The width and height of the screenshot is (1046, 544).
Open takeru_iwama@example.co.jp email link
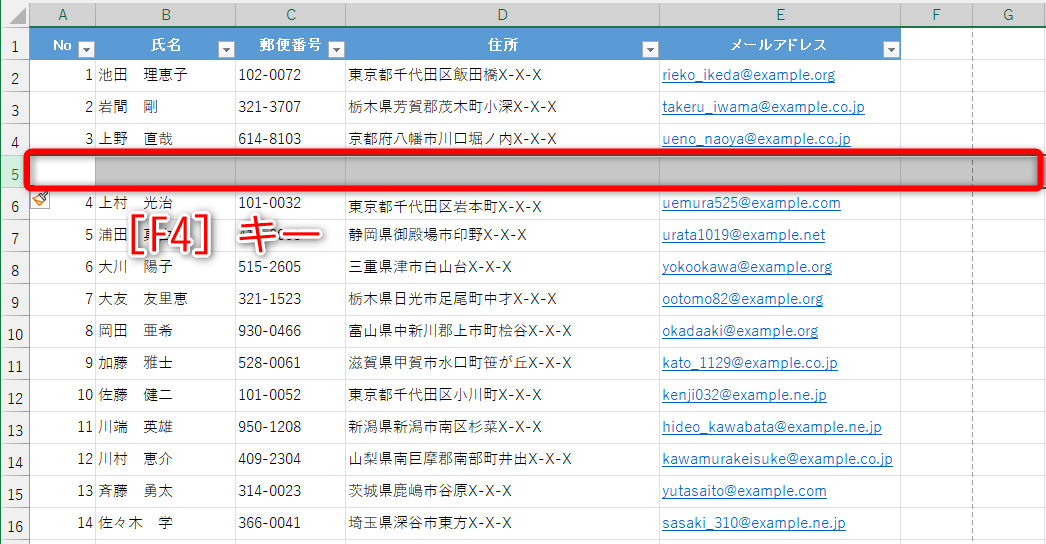[763, 107]
